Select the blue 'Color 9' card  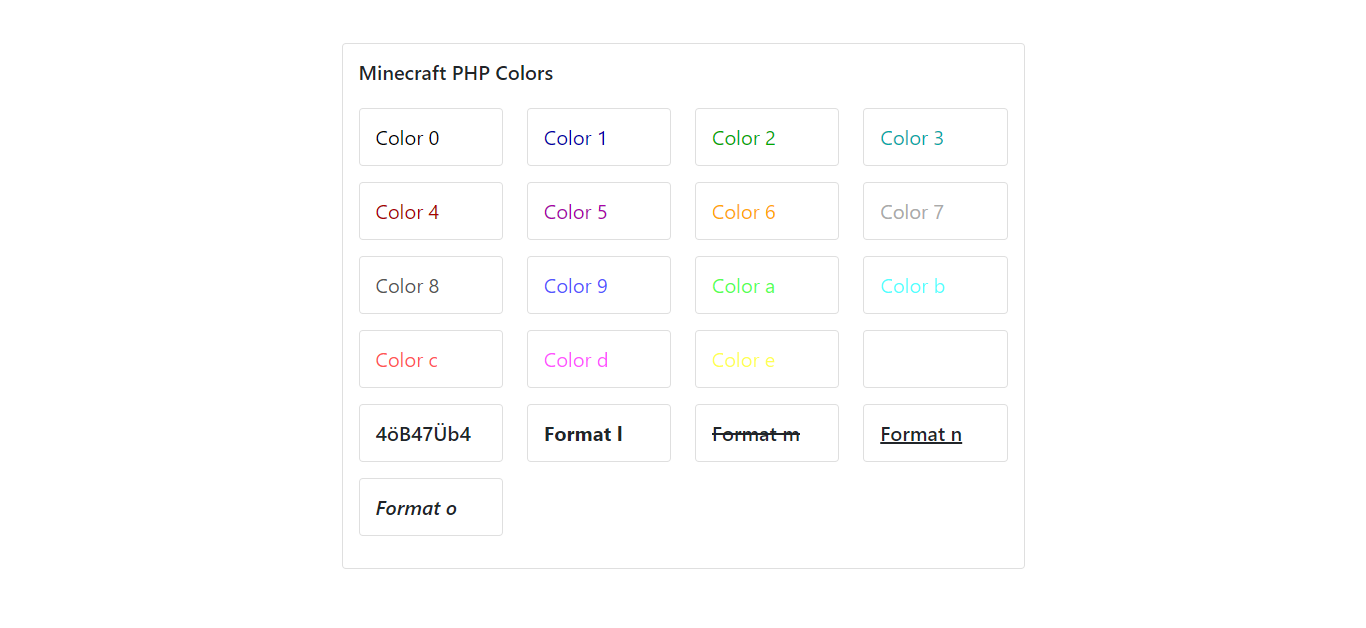coord(599,285)
